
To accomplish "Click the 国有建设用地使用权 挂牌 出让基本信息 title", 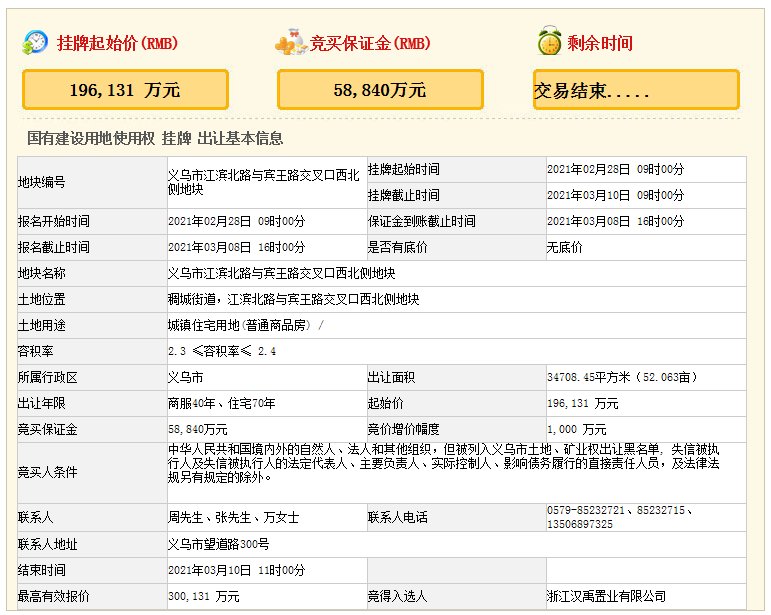I will [155, 138].
